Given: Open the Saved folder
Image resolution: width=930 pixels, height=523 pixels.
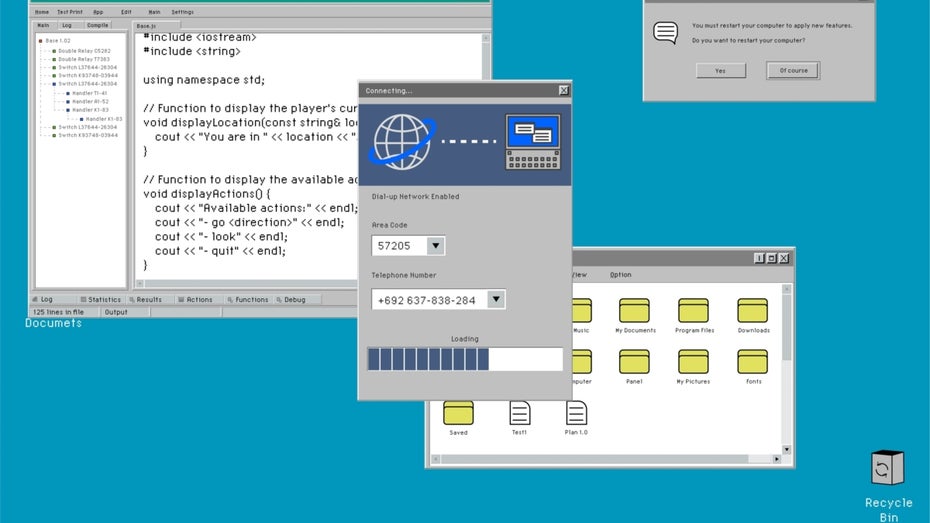Looking at the screenshot, I should (x=458, y=413).
